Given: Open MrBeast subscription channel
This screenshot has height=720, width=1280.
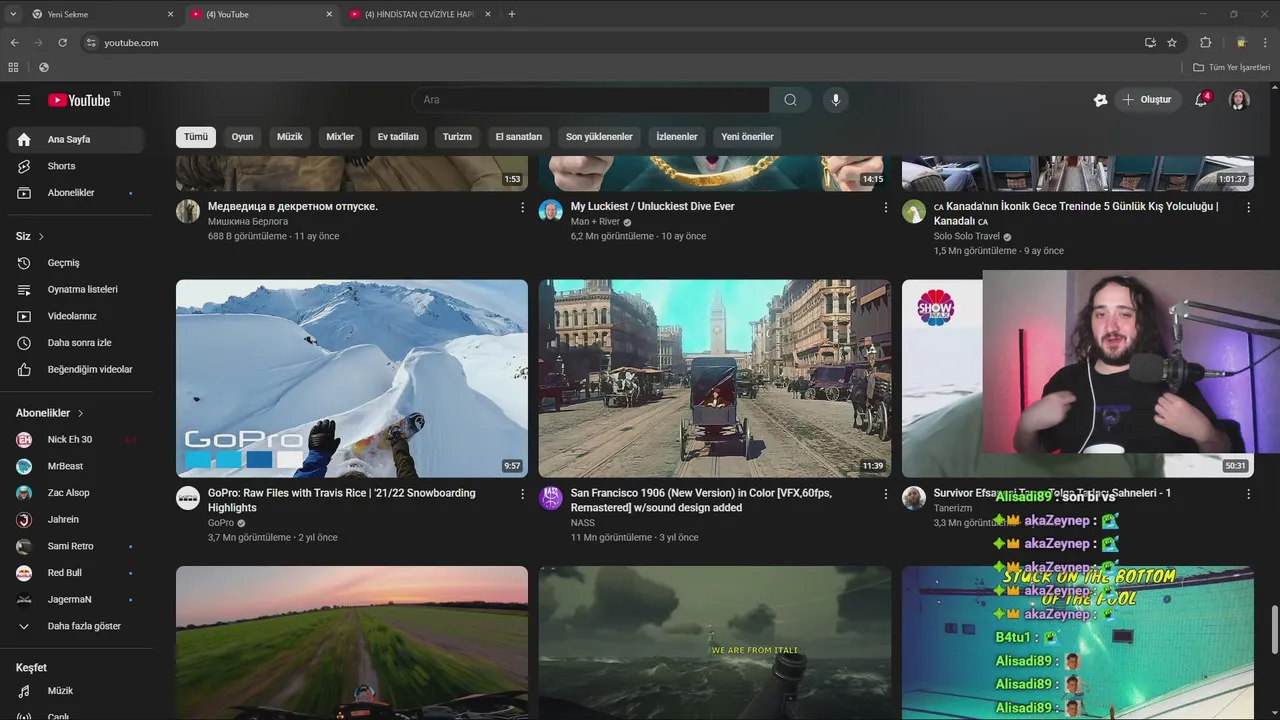Looking at the screenshot, I should click(76, 466).
